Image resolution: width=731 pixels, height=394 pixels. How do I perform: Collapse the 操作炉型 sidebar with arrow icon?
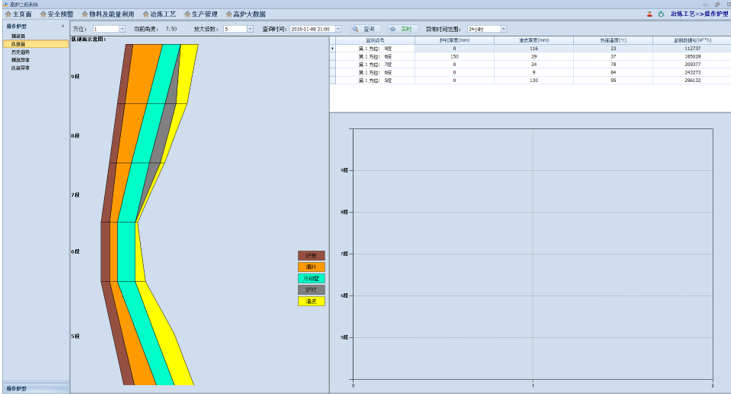[63, 26]
